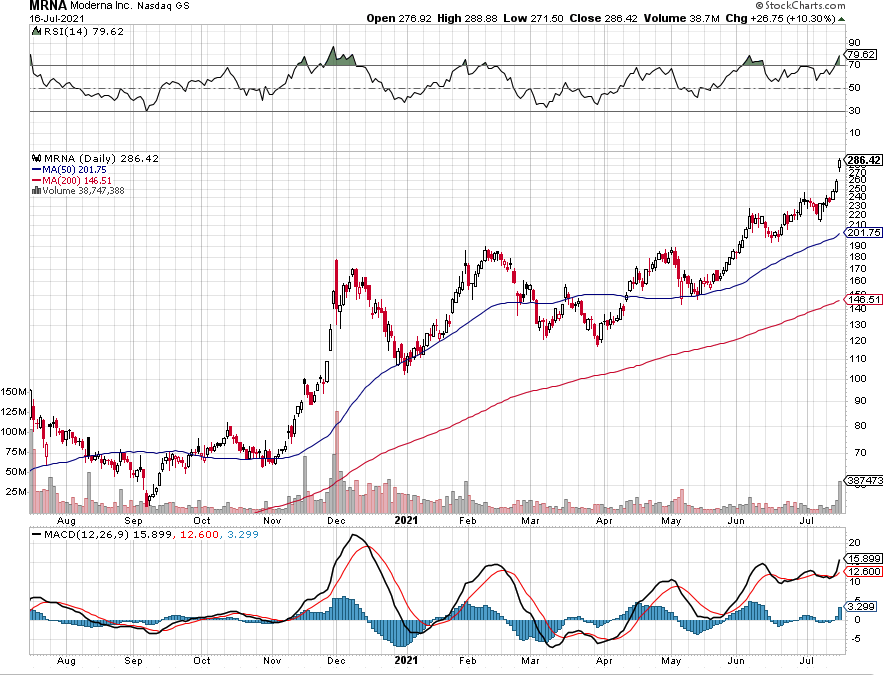Click the RSI area icon beside RSI(14)
Image resolution: width=890 pixels, height=675 pixels.
pyautogui.click(x=37, y=31)
